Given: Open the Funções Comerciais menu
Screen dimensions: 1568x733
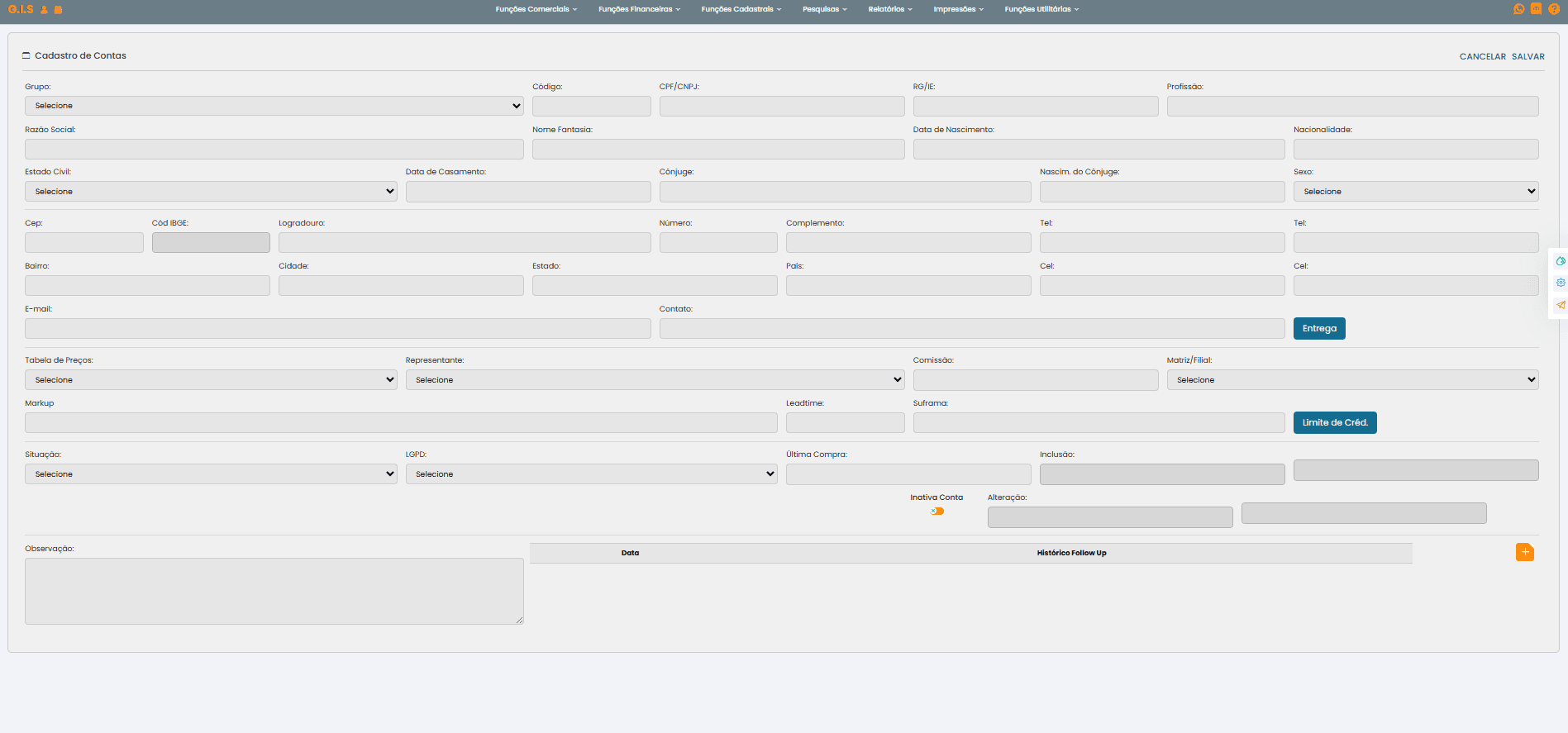Looking at the screenshot, I should click(x=536, y=9).
